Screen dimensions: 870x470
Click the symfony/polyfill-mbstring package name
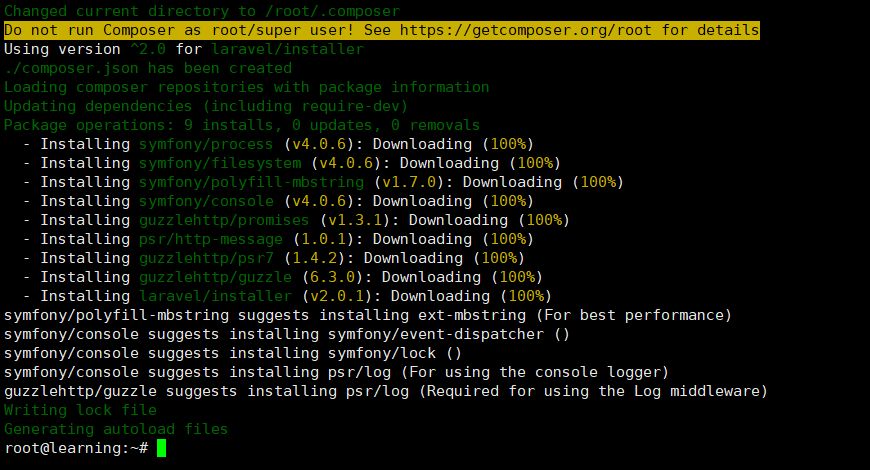[251, 182]
